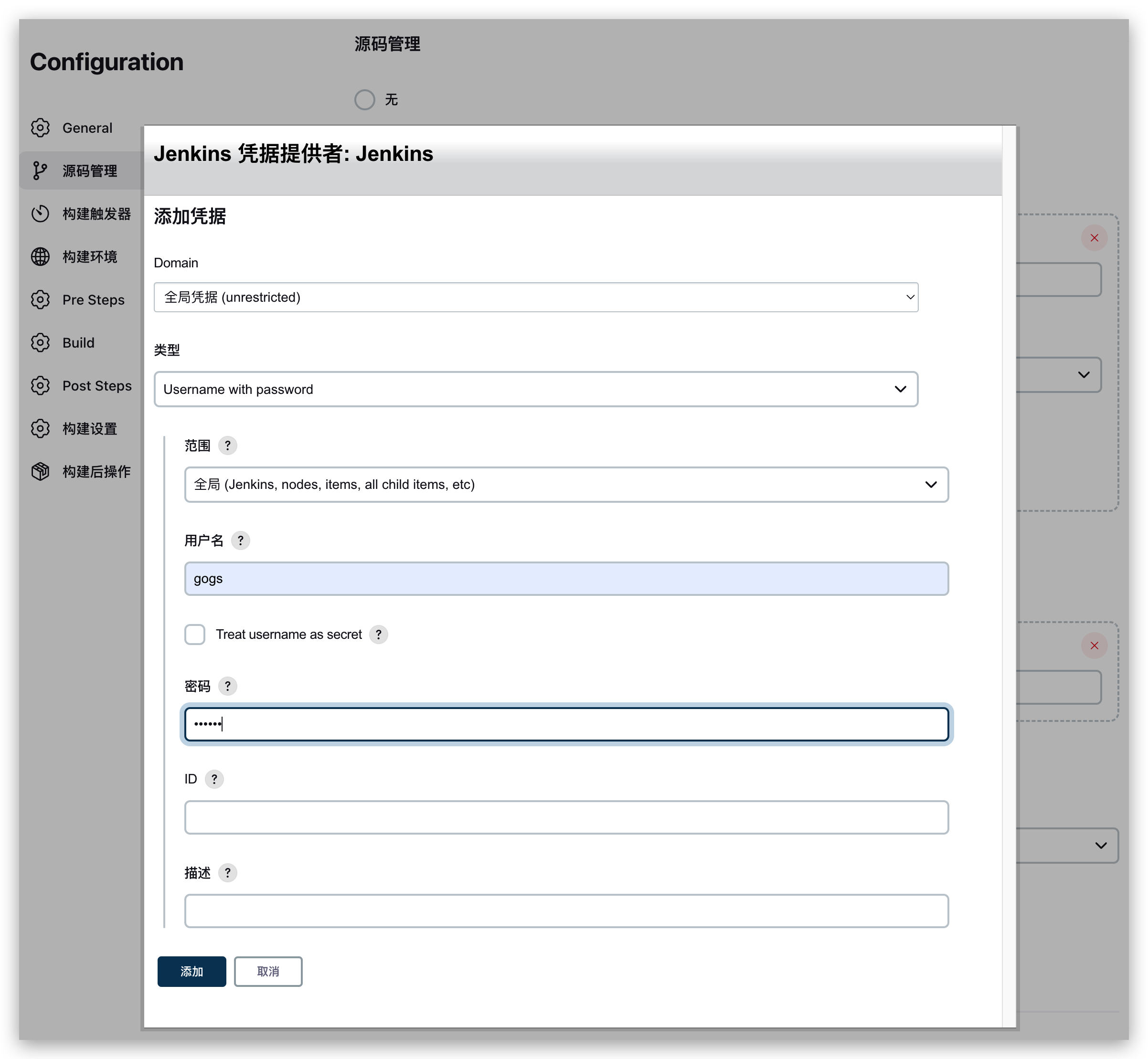This screenshot has width=1148, height=1059.
Task: Select the 无 radio button
Action: 364,100
